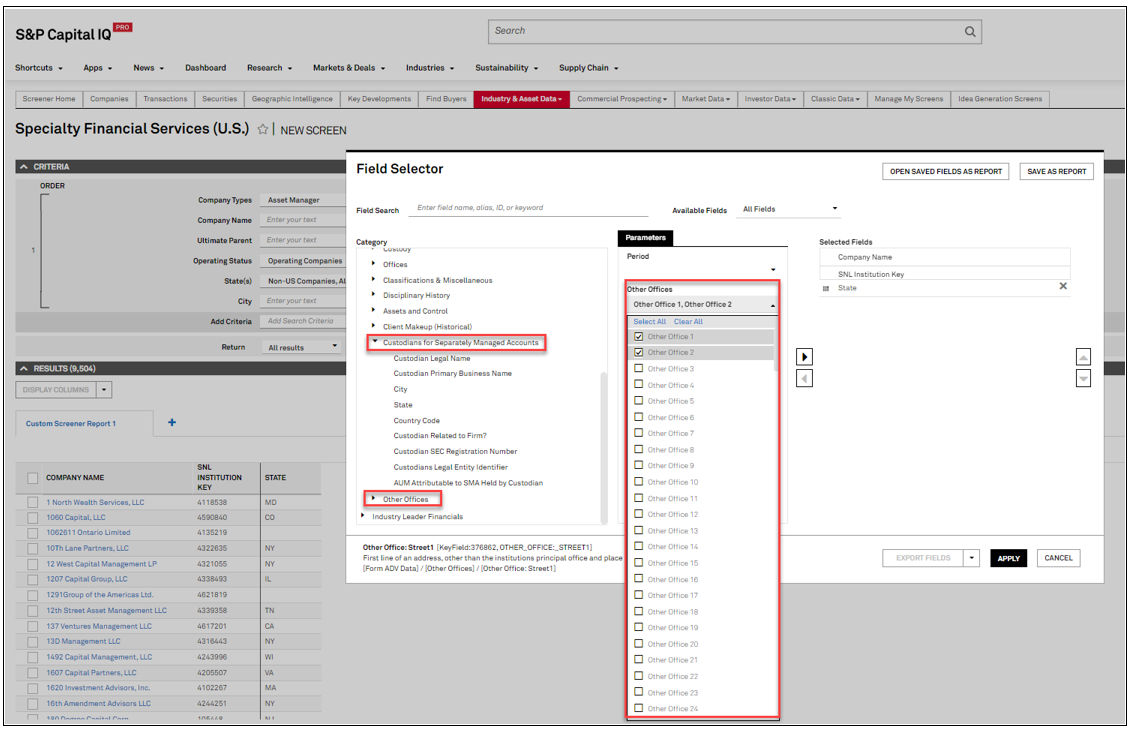Switch to the Industry & Asset Data tab
Screen dimensions: 1134x737
click(521, 99)
